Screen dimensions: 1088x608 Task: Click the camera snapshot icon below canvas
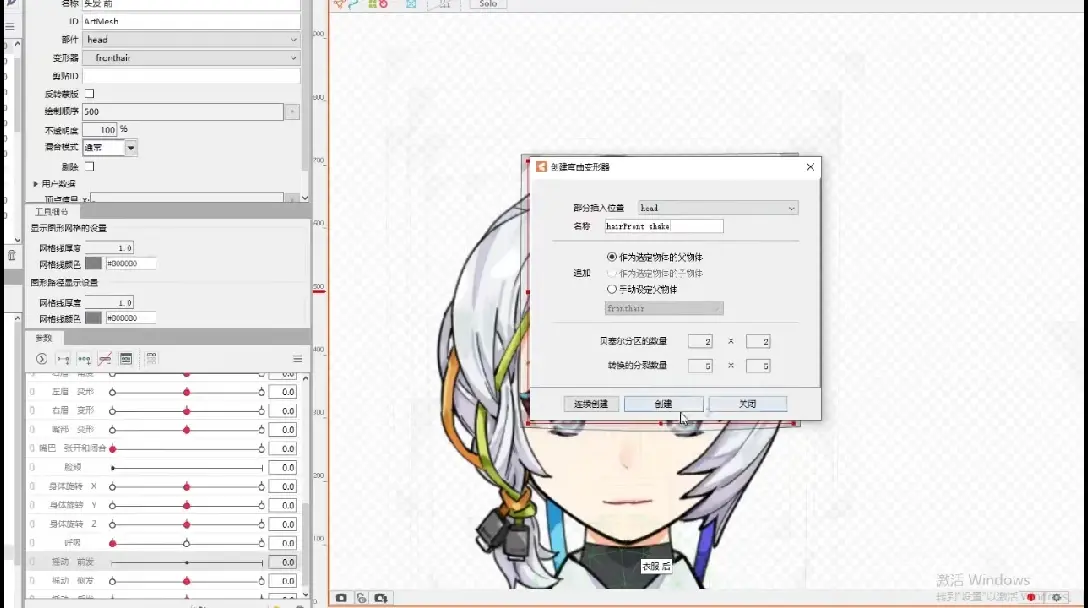341,598
